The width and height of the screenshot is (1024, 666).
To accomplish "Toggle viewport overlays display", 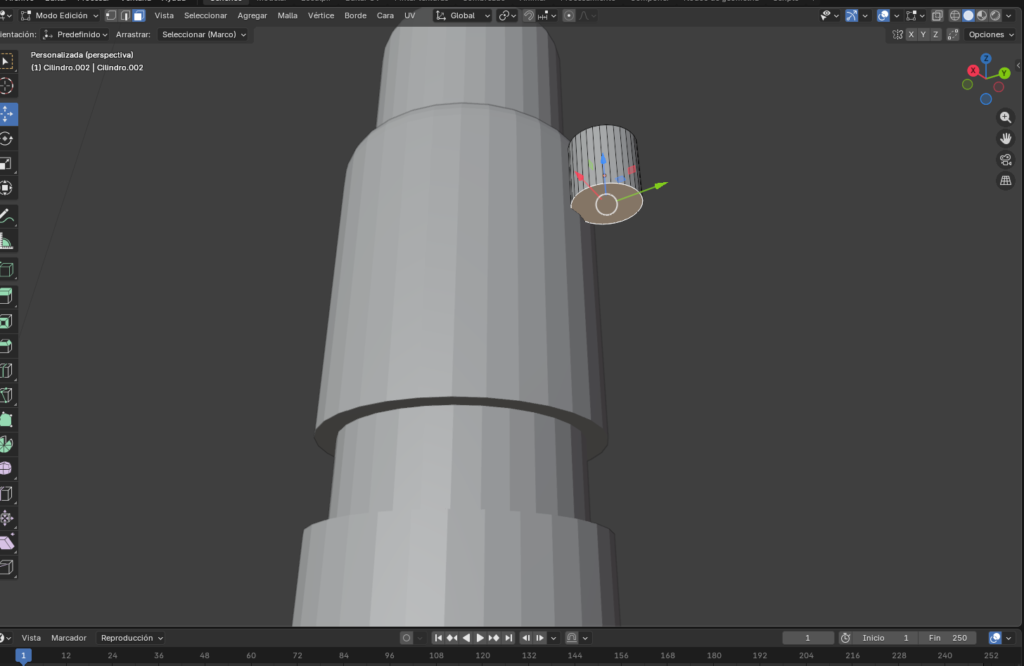I will coord(883,16).
